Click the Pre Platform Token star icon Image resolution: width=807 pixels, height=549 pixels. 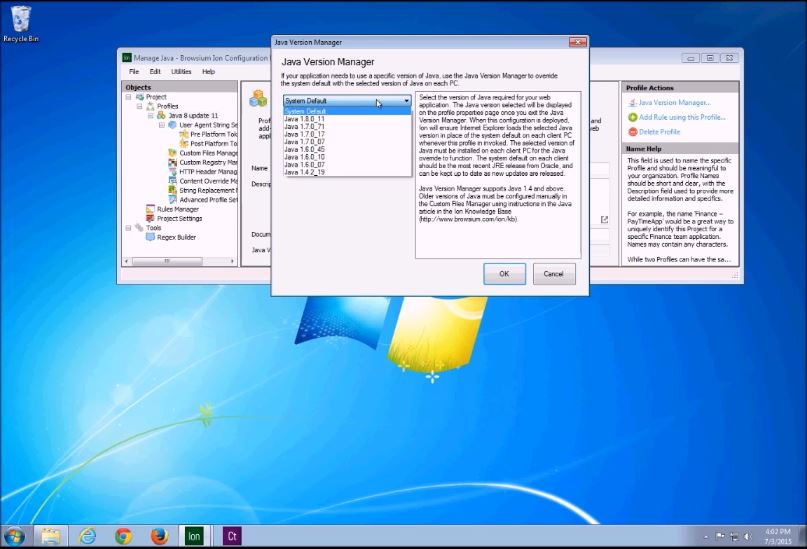click(184, 134)
